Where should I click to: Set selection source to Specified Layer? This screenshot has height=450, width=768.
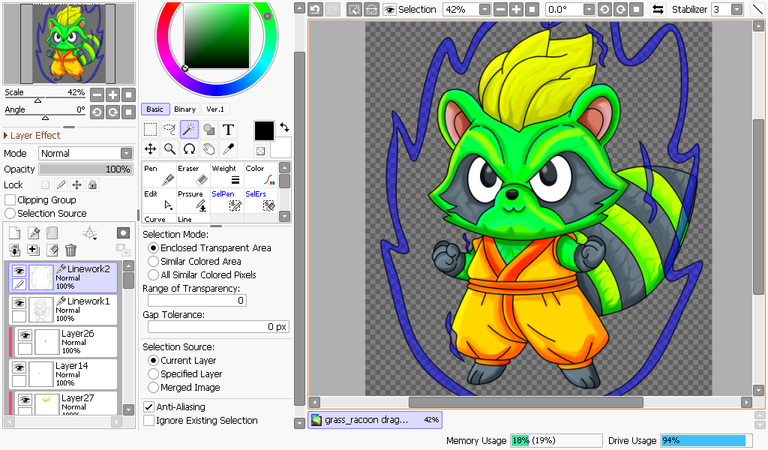153,374
